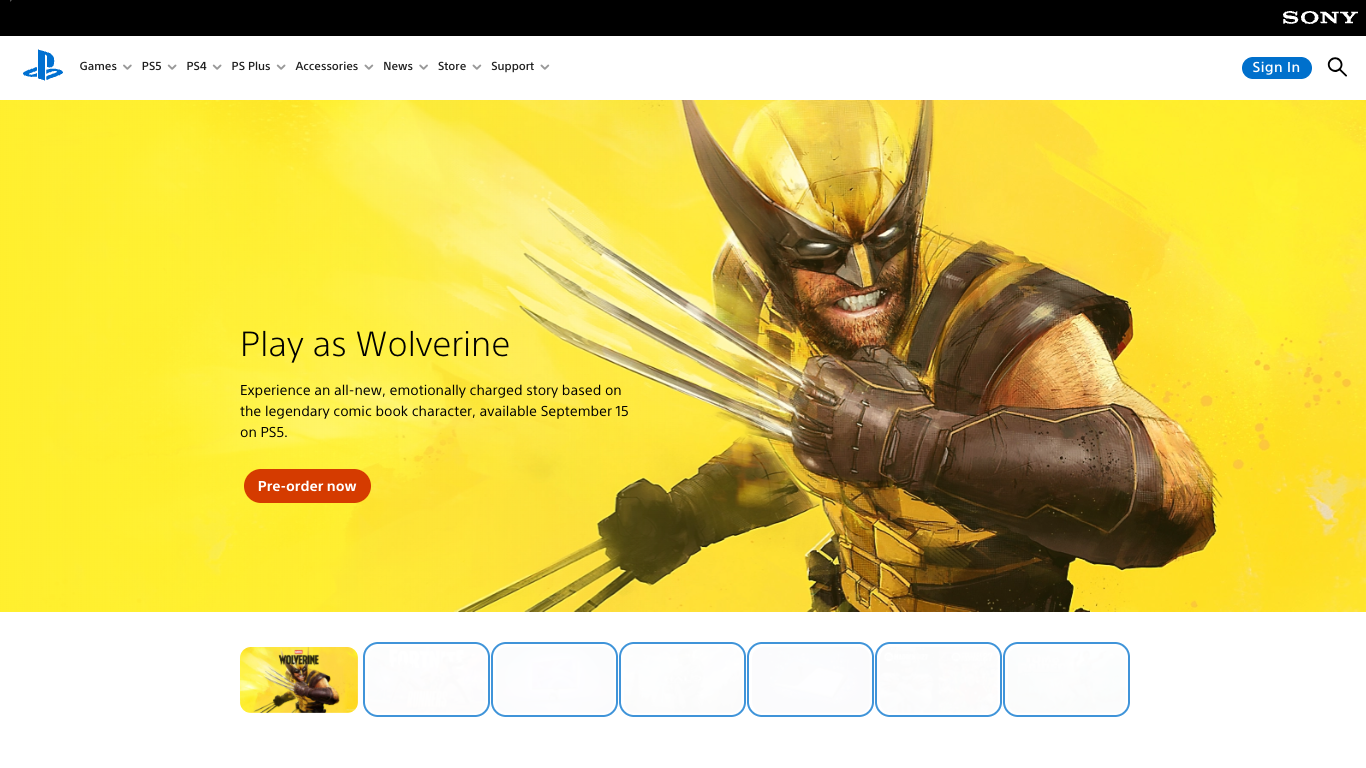This screenshot has width=1366, height=768.
Task: Expand the PS5 dropdown menu
Action: (x=159, y=66)
